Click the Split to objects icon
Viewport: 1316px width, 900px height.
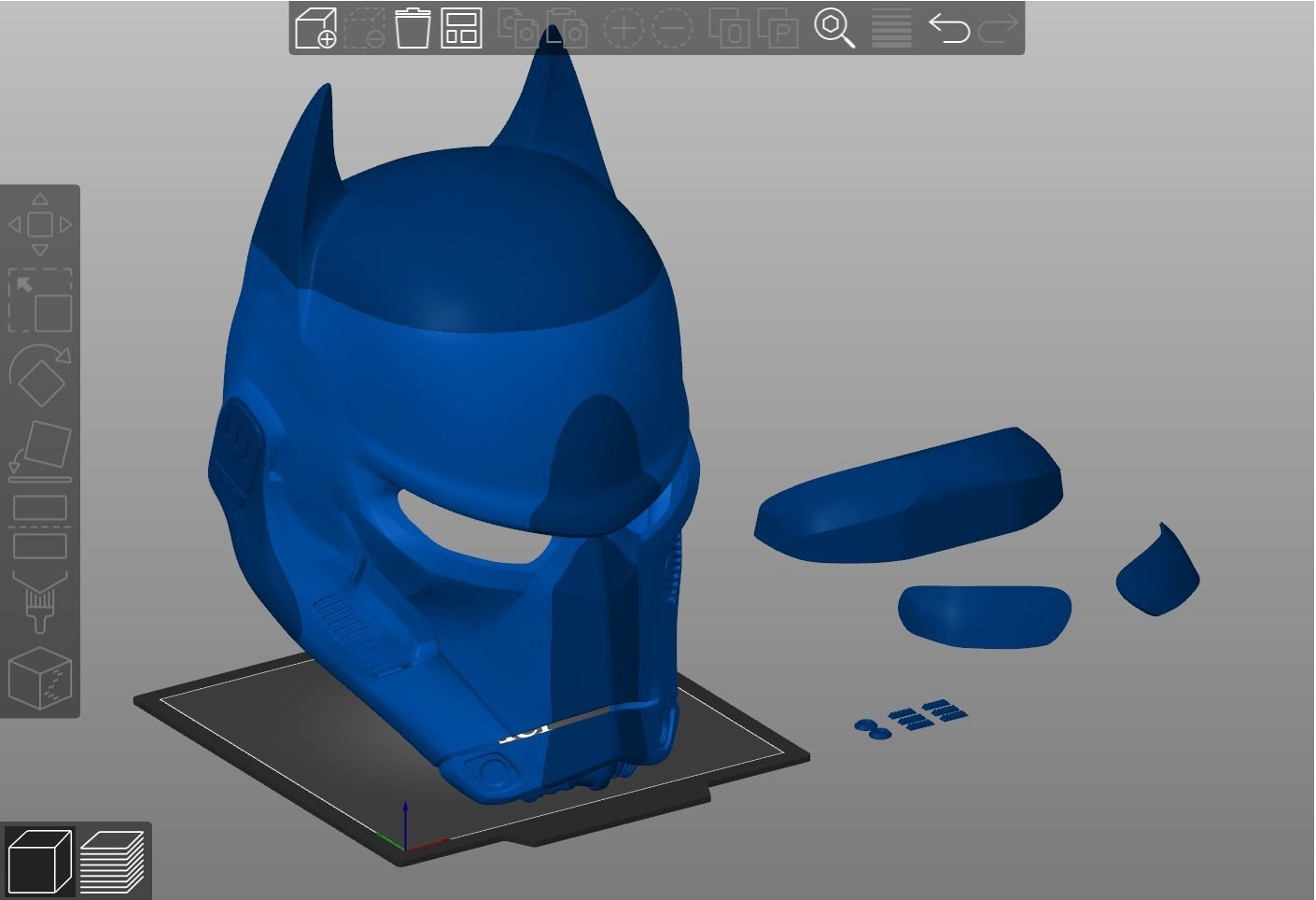tap(729, 28)
